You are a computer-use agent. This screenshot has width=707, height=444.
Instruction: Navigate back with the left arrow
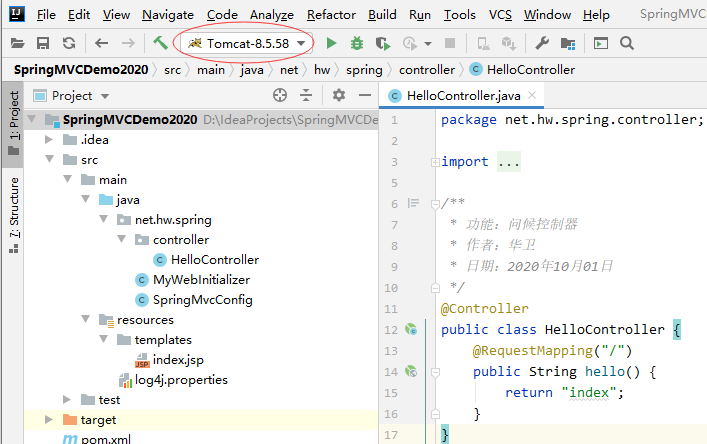click(x=101, y=43)
